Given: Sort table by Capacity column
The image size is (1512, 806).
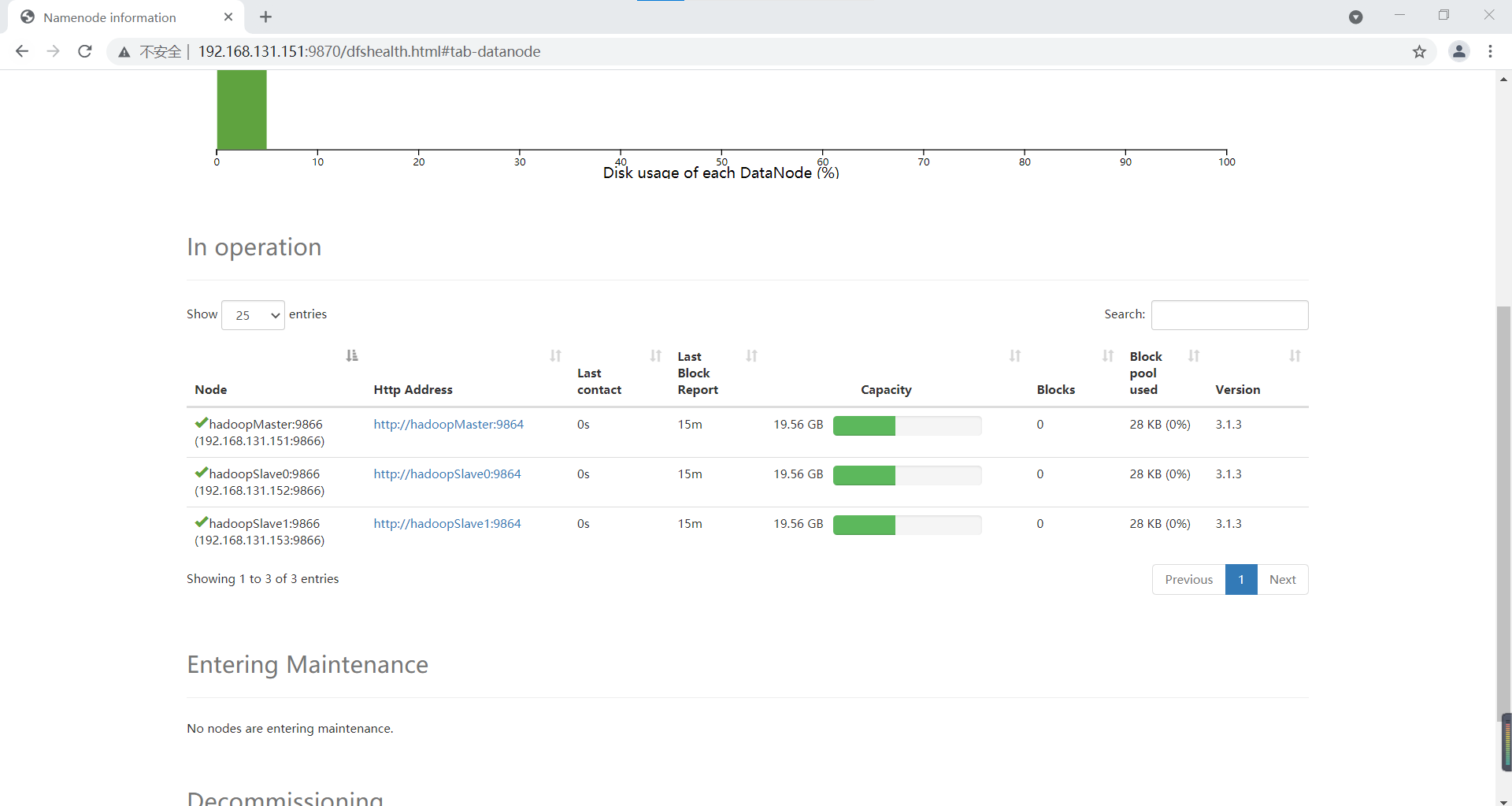Looking at the screenshot, I should click(x=1015, y=355).
